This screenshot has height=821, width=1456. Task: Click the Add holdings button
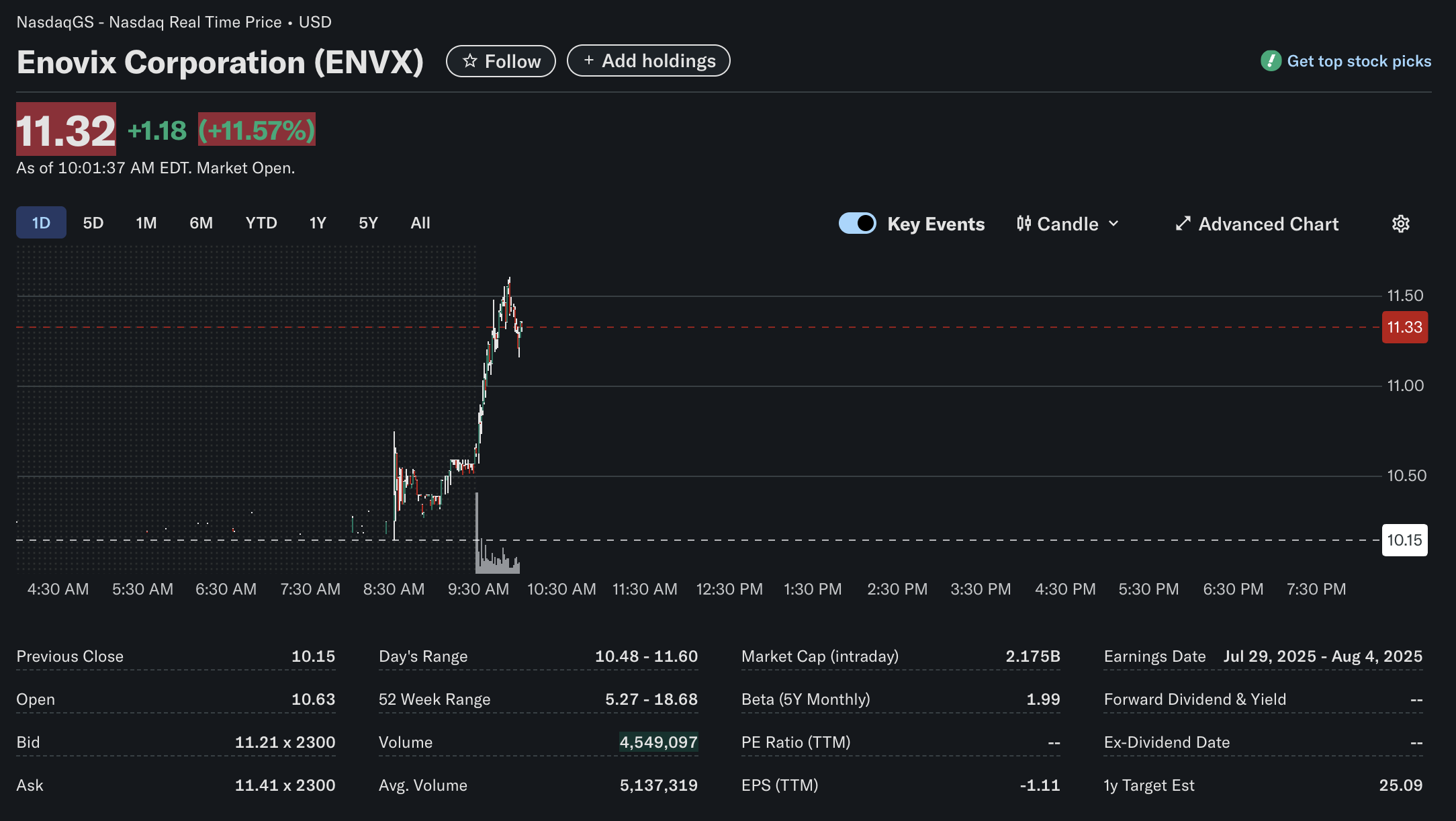pyautogui.click(x=649, y=60)
